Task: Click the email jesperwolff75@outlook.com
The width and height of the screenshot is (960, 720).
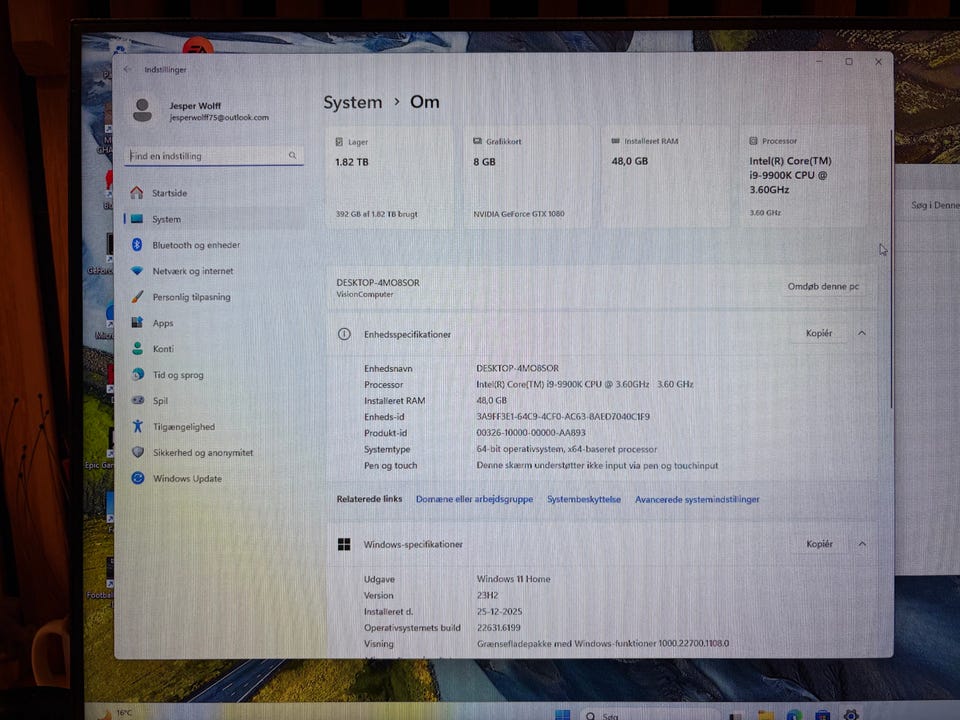Action: tap(219, 118)
